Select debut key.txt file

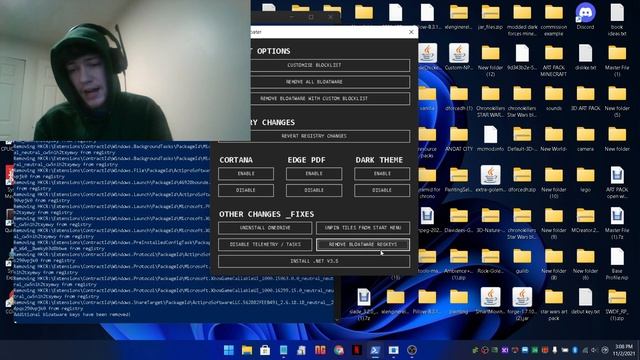tap(585, 301)
